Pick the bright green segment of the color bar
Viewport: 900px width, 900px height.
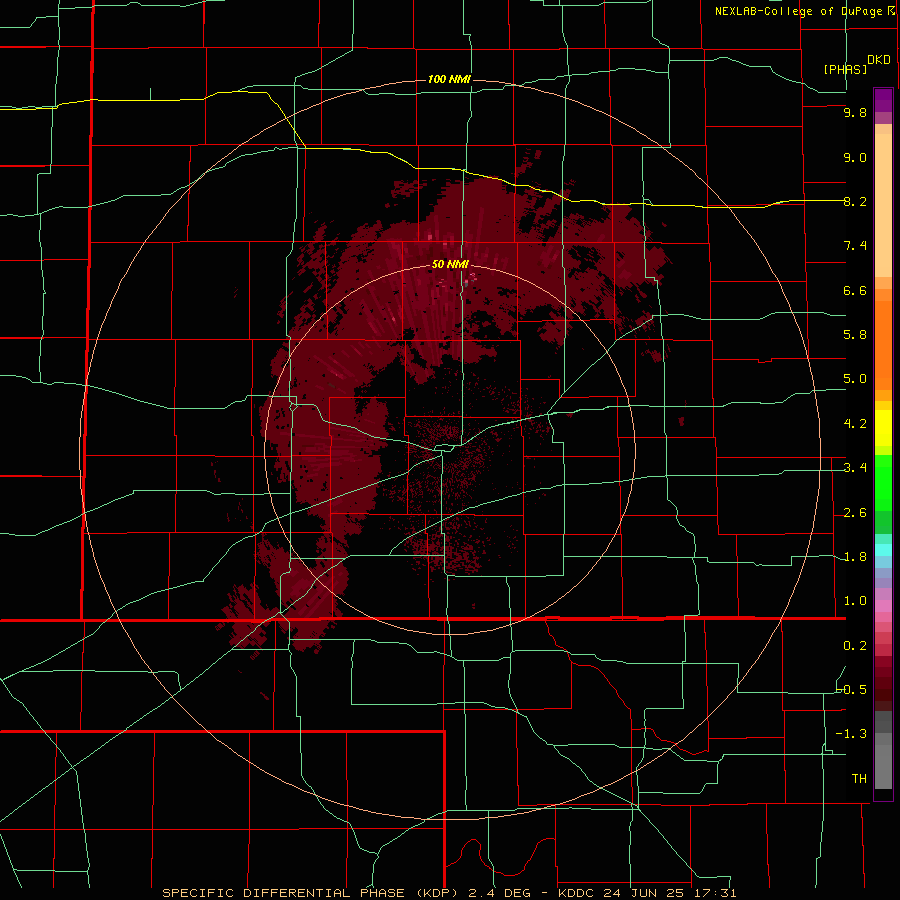click(x=883, y=482)
